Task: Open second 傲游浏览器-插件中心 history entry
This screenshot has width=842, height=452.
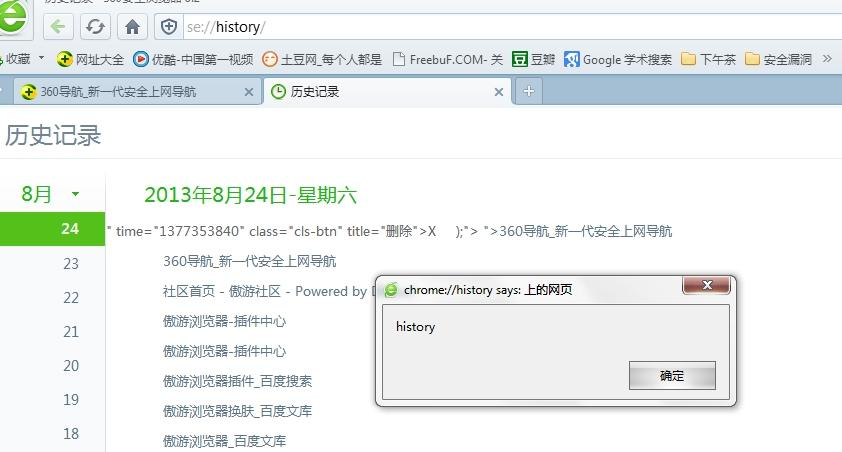Action: (x=224, y=352)
